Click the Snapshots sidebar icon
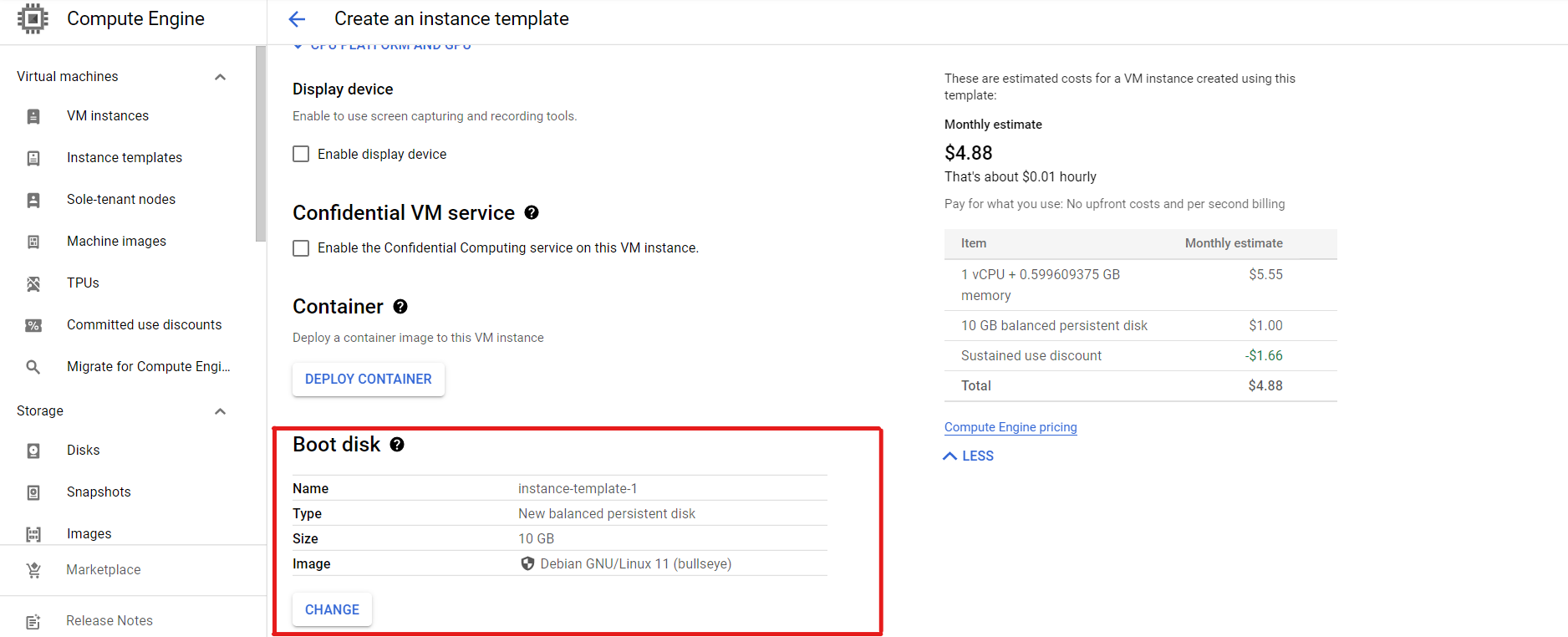Image resolution: width=1568 pixels, height=637 pixels. [x=33, y=492]
